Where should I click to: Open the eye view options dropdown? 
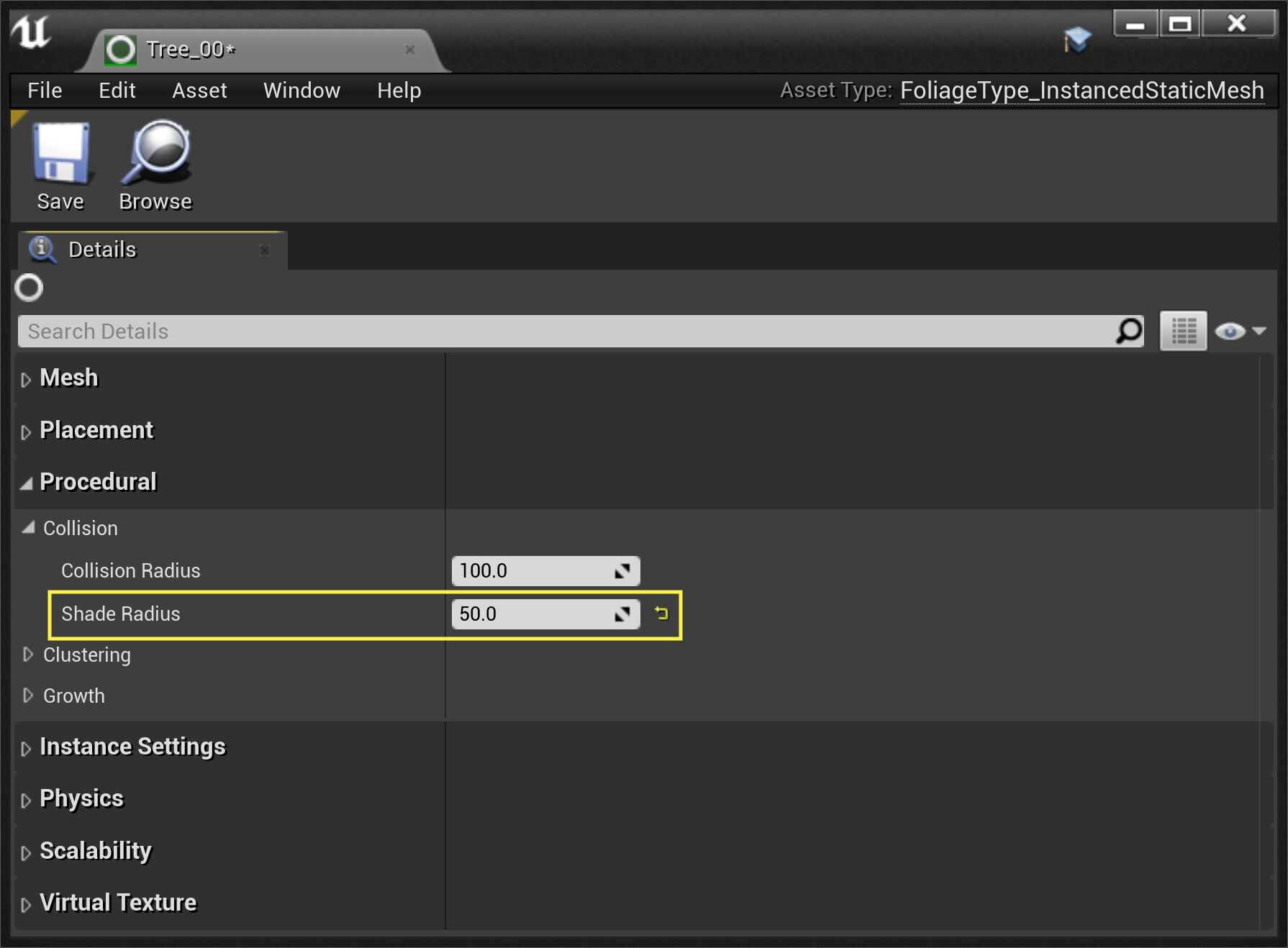coord(1240,332)
